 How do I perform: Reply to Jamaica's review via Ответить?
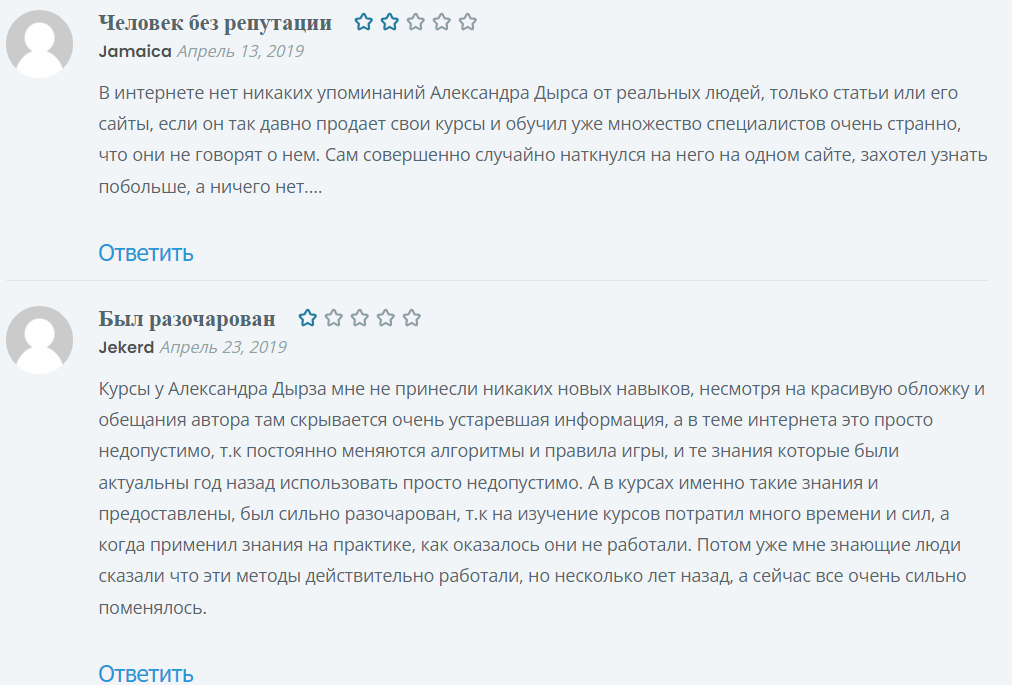[146, 252]
